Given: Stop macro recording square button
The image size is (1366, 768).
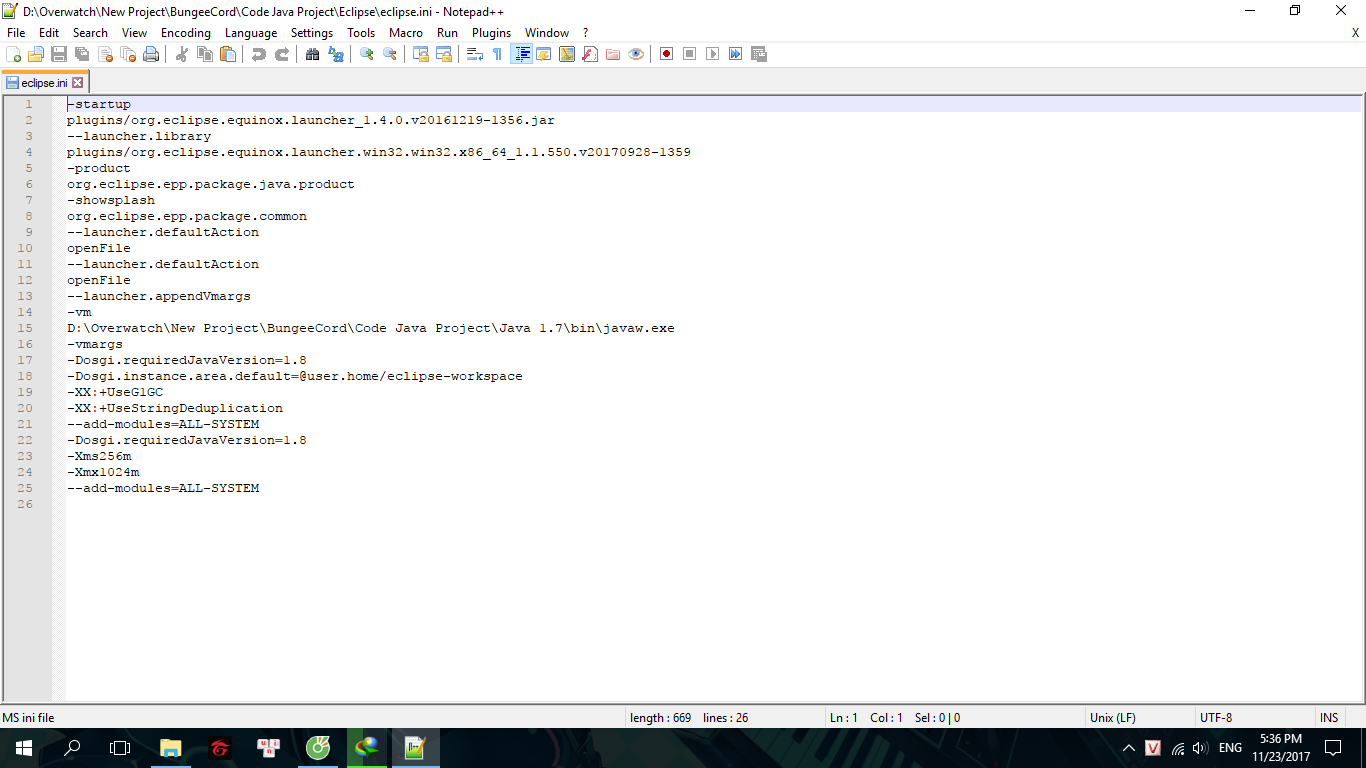Looking at the screenshot, I should click(x=690, y=54).
